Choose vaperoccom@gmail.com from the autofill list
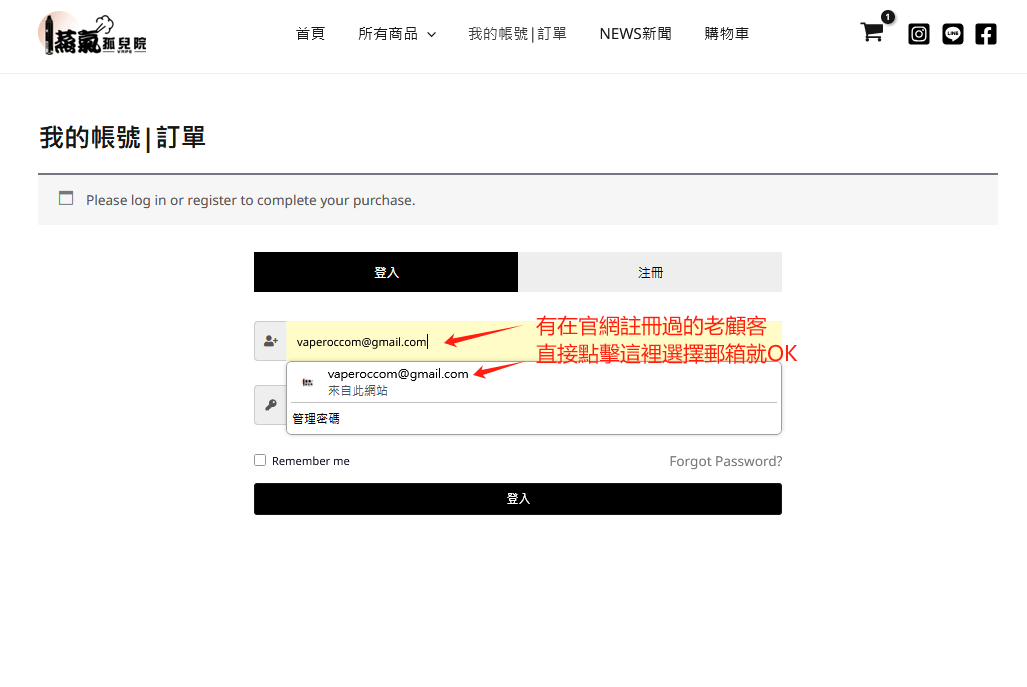The image size is (1027, 687). point(534,382)
